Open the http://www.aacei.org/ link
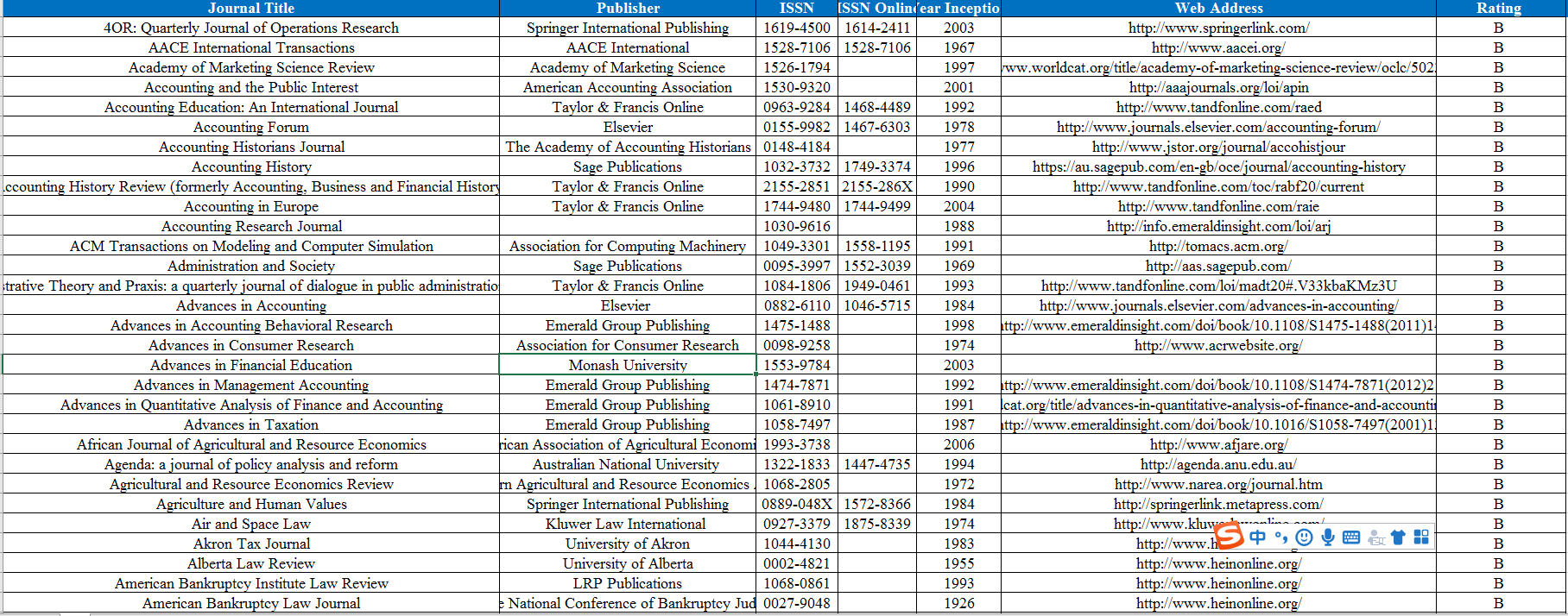 [1218, 47]
